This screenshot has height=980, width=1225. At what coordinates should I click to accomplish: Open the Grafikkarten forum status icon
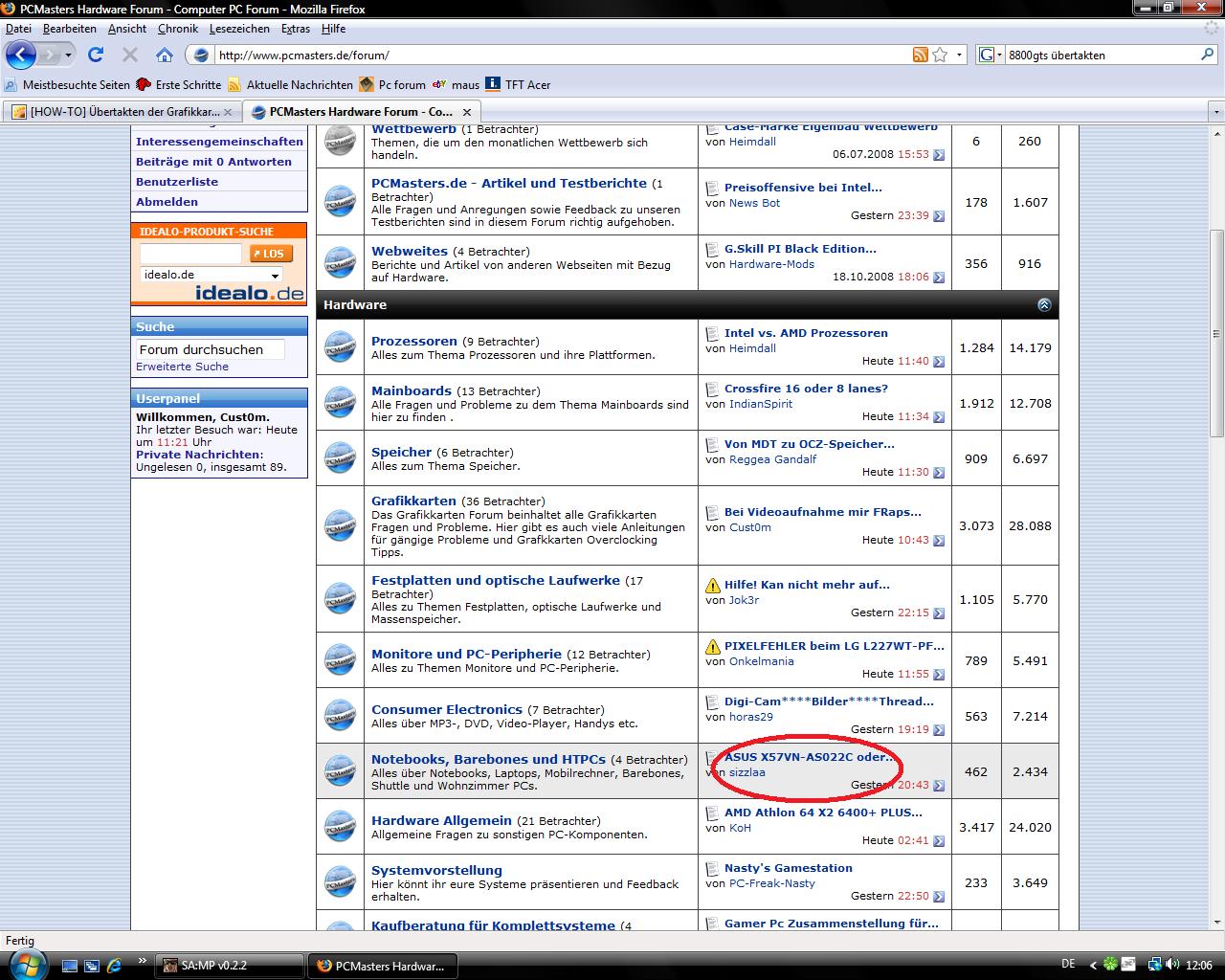click(x=340, y=525)
